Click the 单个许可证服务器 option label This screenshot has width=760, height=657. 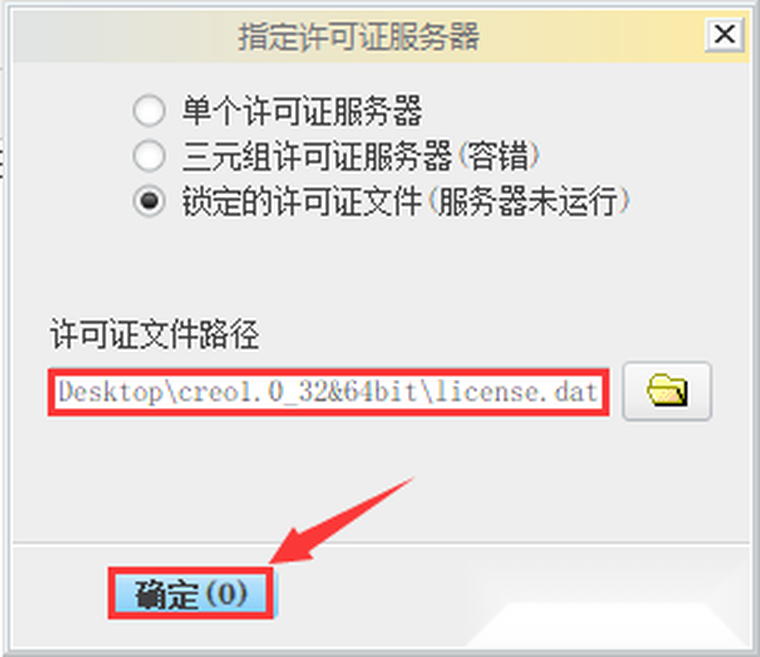(302, 111)
